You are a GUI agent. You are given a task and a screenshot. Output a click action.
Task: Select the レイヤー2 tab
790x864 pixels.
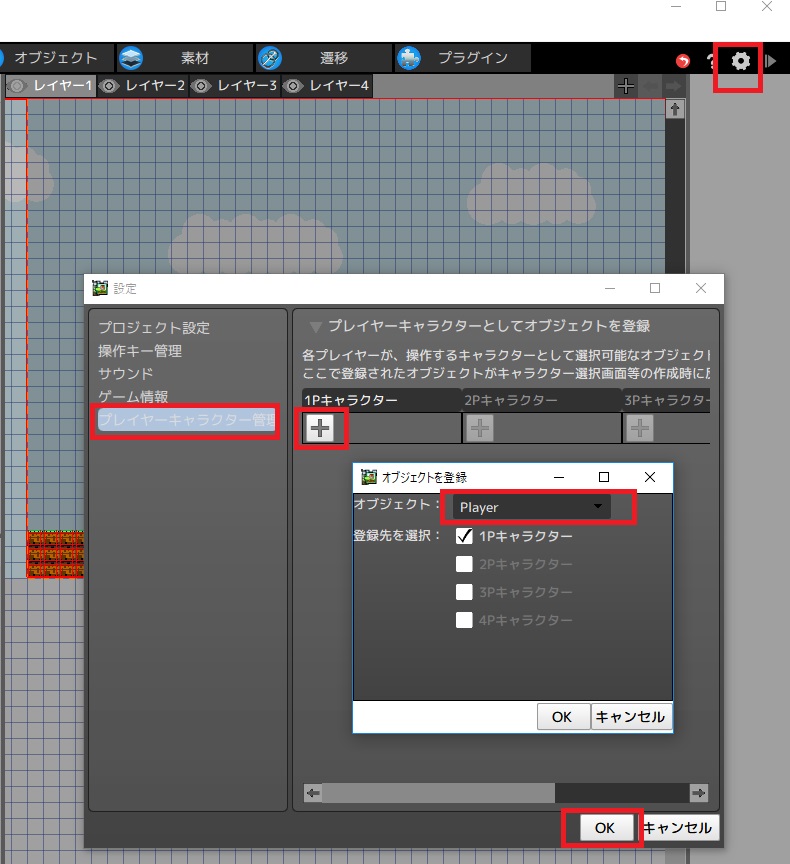tap(143, 87)
